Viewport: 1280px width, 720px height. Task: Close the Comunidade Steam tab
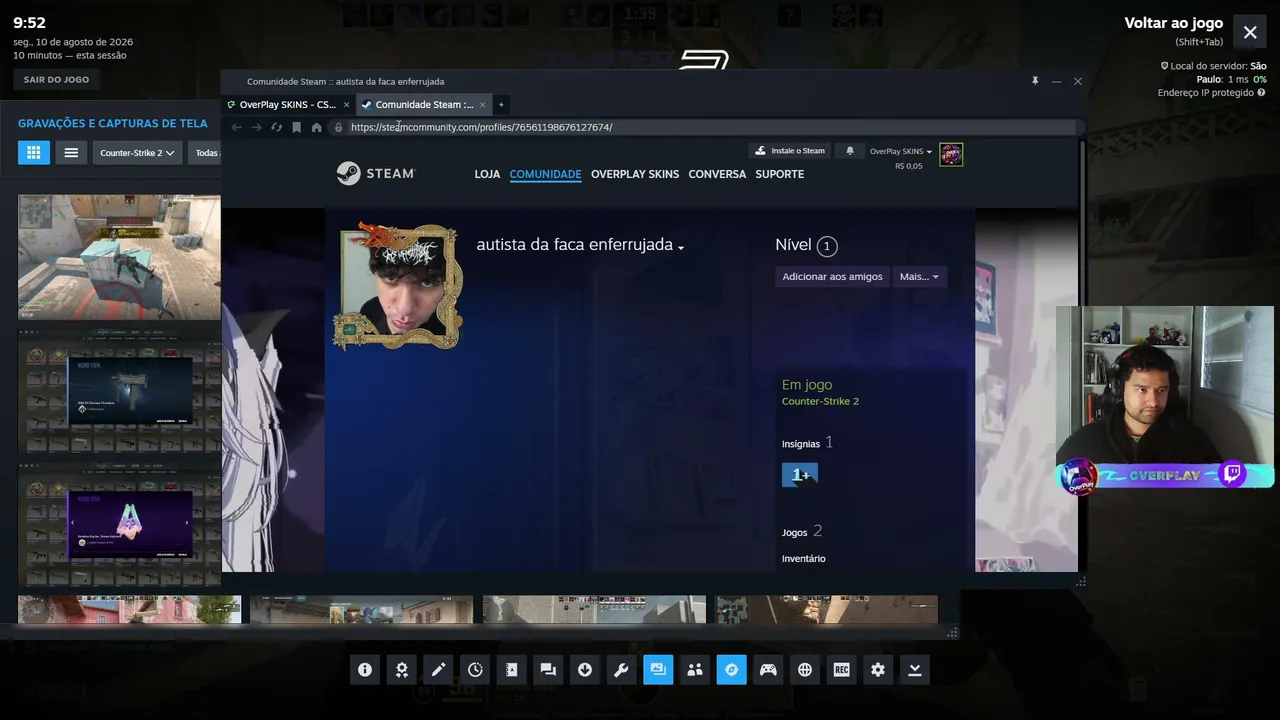(x=482, y=104)
